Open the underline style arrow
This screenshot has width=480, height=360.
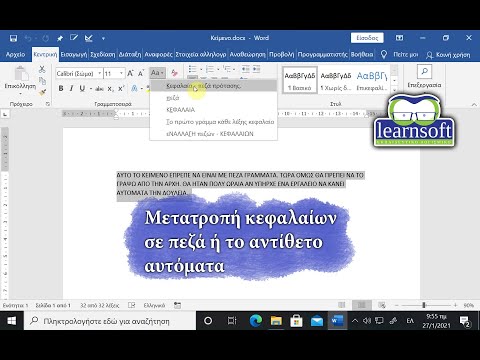[91, 89]
